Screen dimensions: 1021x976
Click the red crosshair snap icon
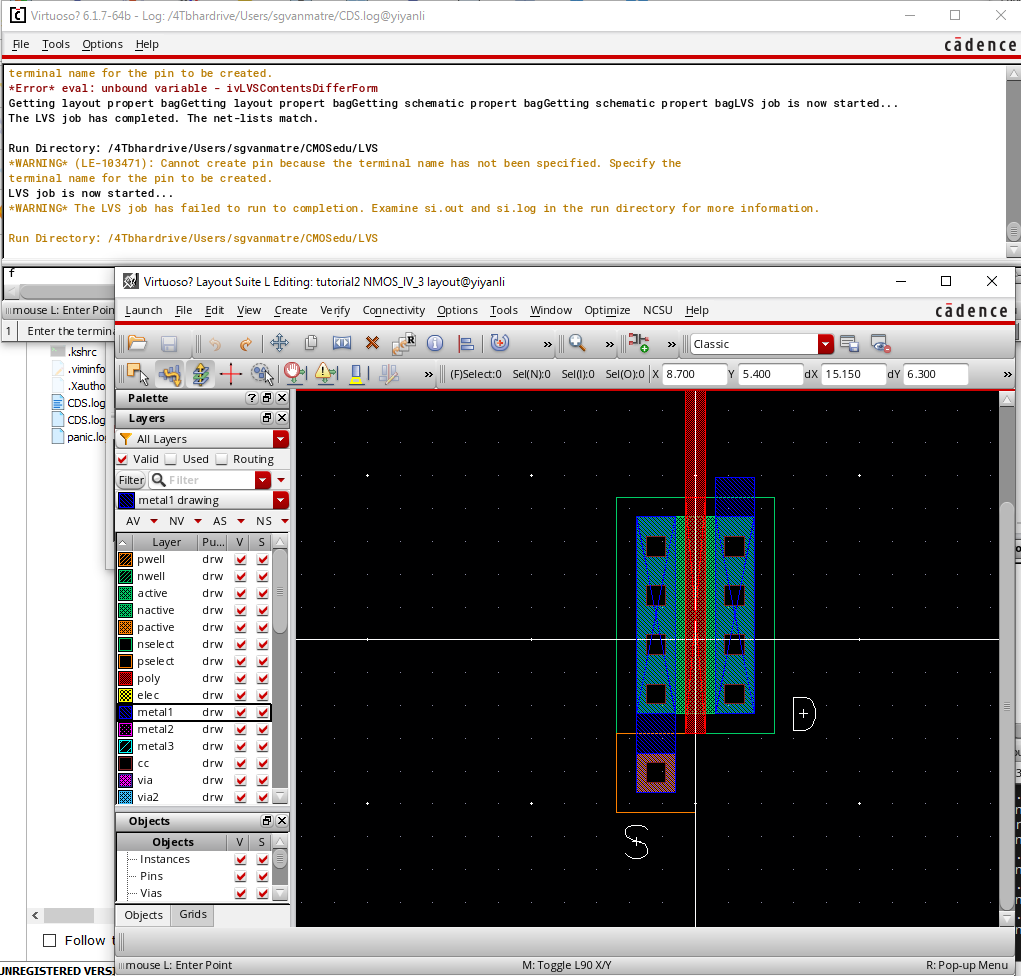point(231,374)
